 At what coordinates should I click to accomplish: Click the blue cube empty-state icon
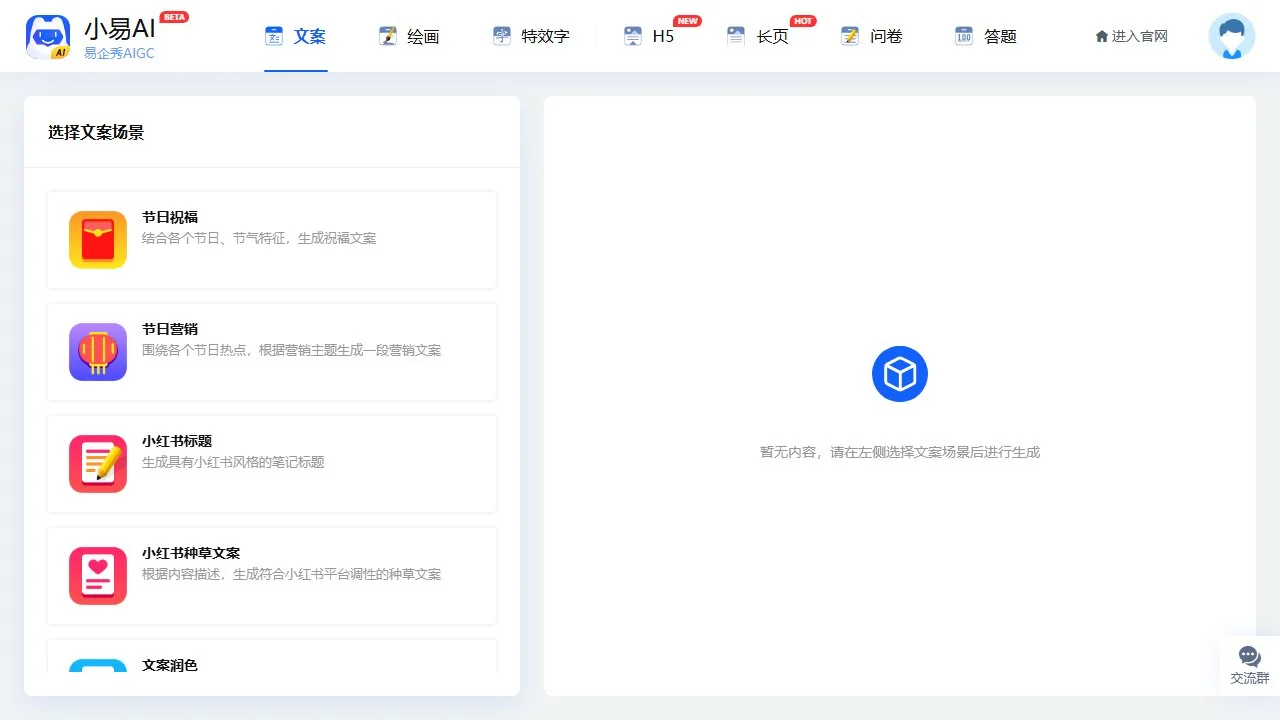tap(900, 374)
